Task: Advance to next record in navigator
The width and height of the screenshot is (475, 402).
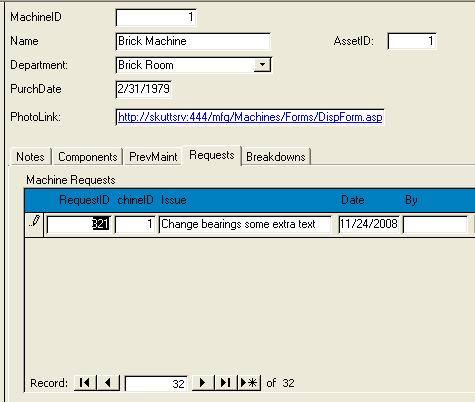Action: coord(203,383)
